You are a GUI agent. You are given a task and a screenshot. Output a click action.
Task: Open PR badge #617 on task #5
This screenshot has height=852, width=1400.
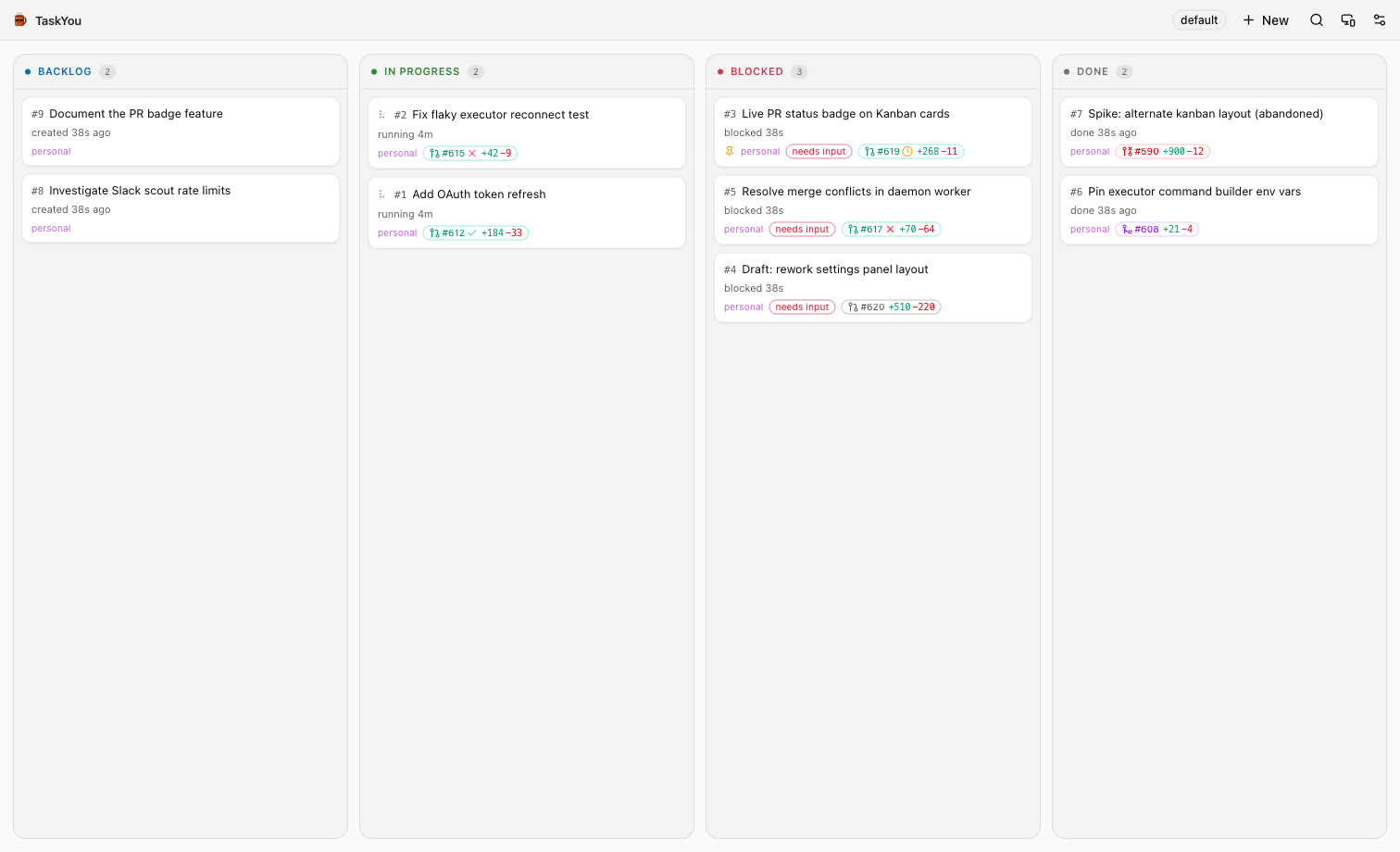pyautogui.click(x=891, y=230)
